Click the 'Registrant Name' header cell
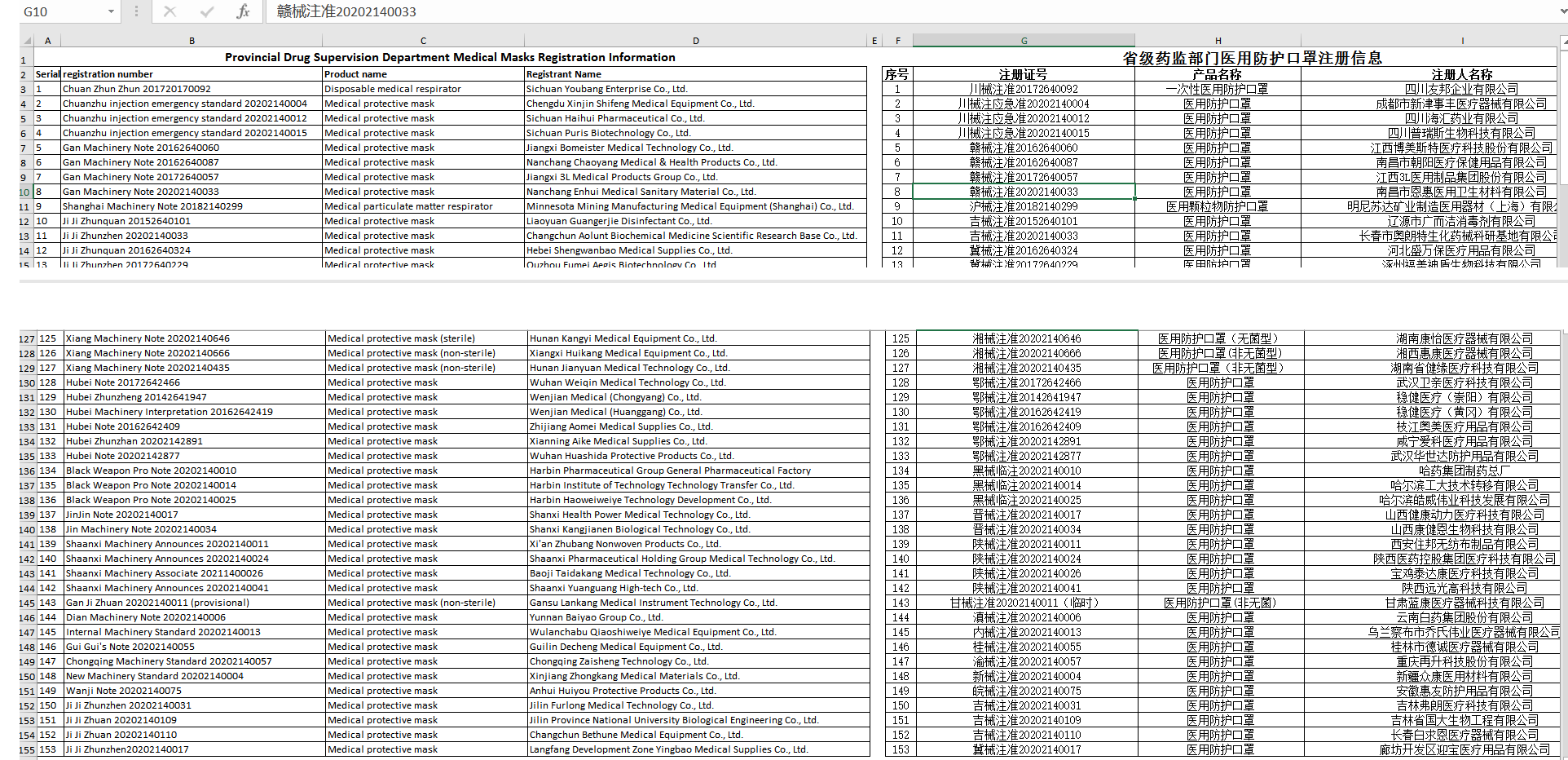The width and height of the screenshot is (1568, 760). [695, 74]
